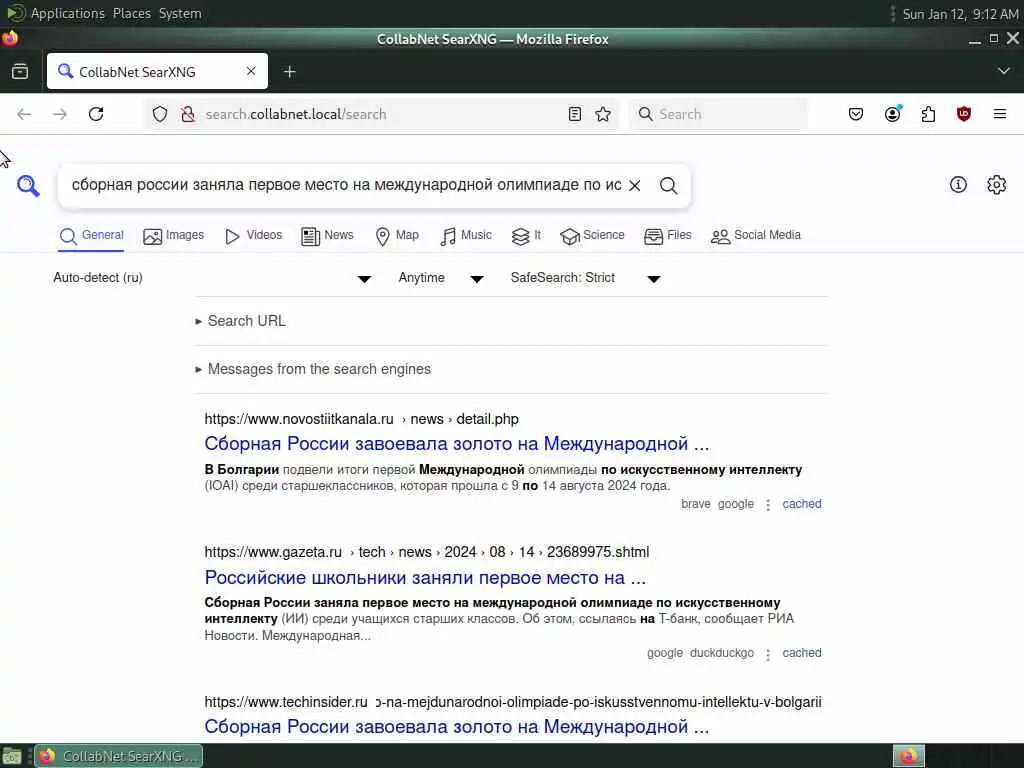Reload the current page
Viewport: 1024px width, 768px height.
click(96, 114)
